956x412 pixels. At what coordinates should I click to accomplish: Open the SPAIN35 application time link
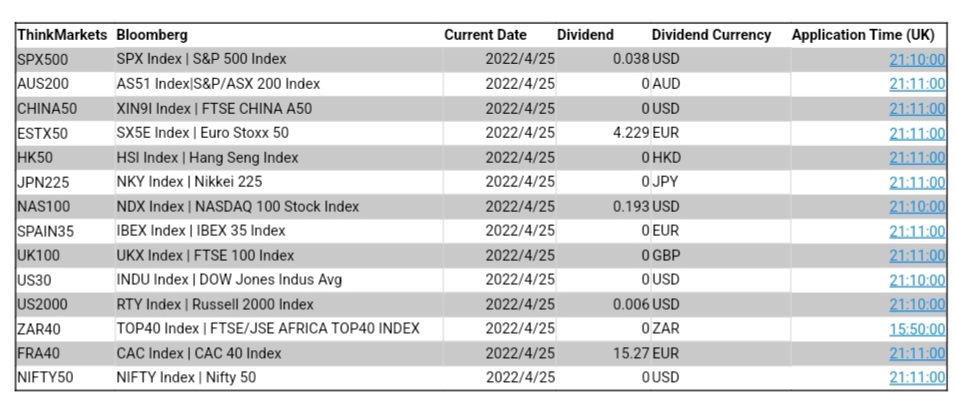pyautogui.click(x=916, y=231)
